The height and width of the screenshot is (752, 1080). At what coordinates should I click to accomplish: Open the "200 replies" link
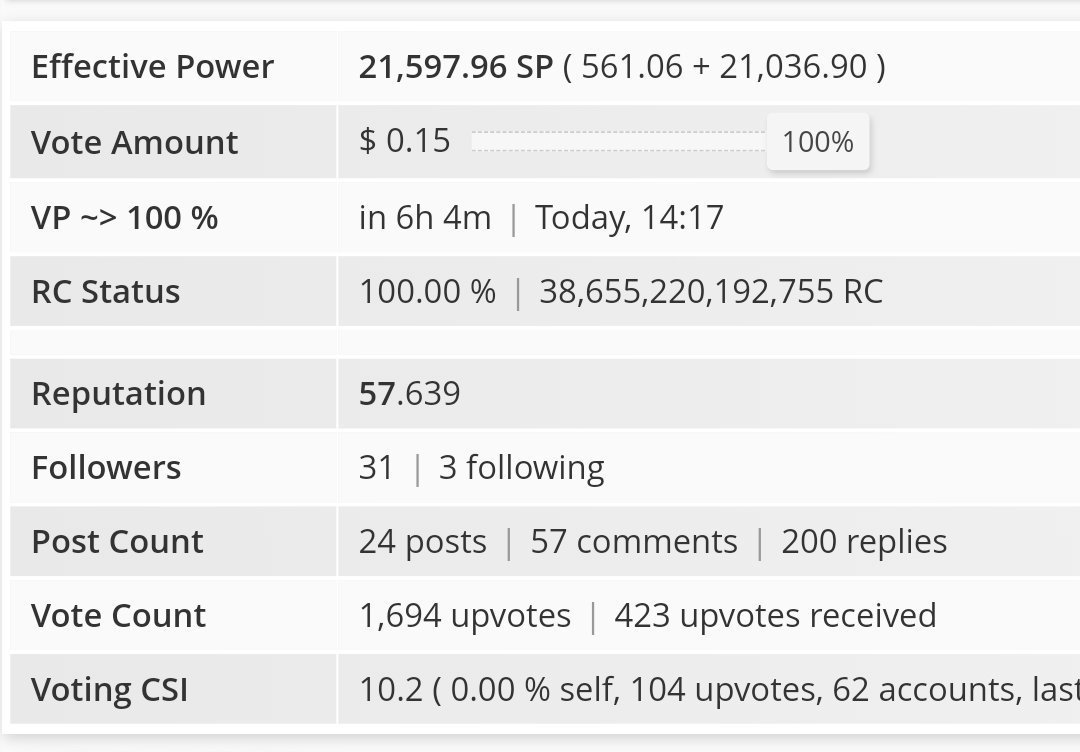point(864,542)
